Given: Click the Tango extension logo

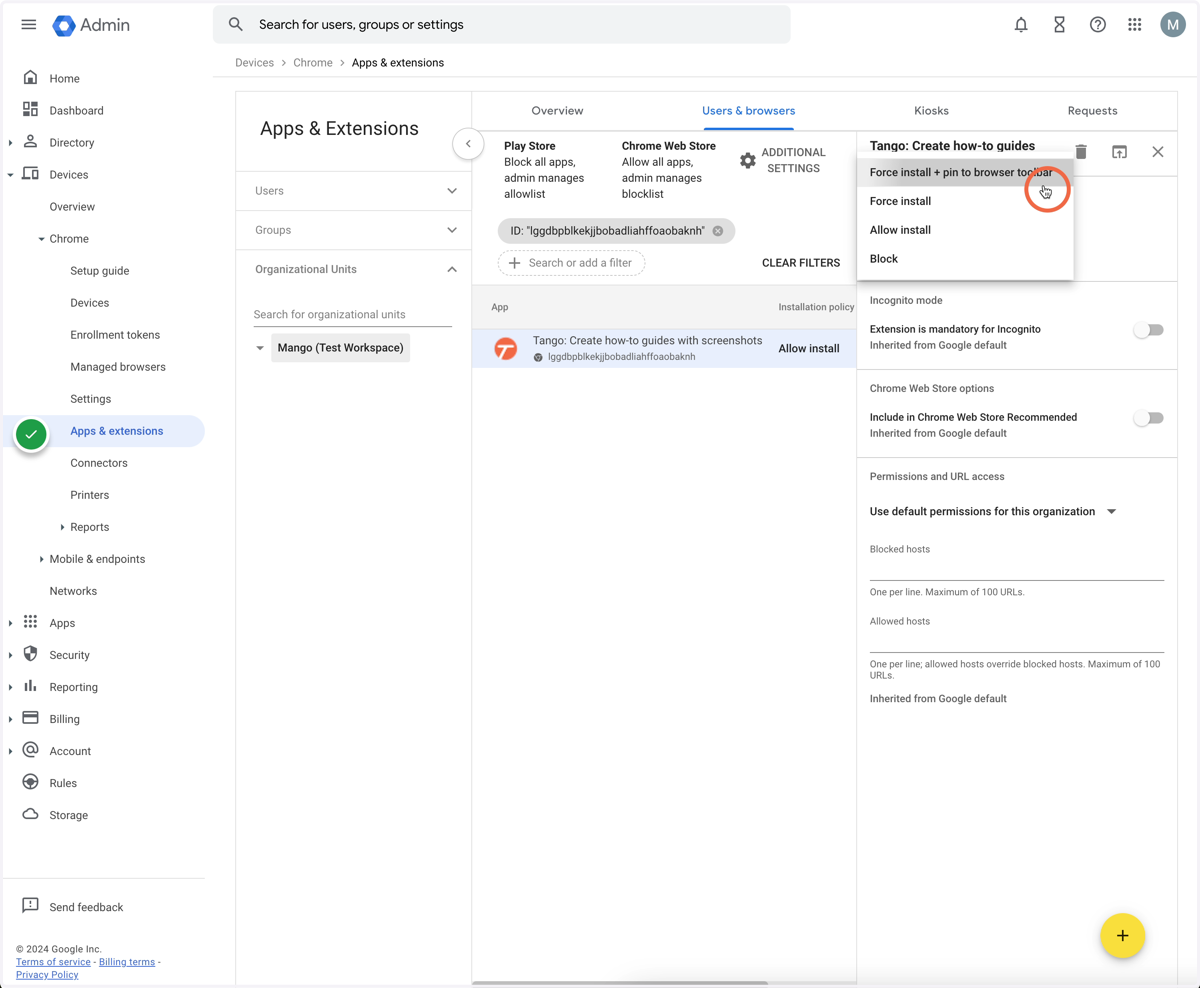Looking at the screenshot, I should pos(506,348).
